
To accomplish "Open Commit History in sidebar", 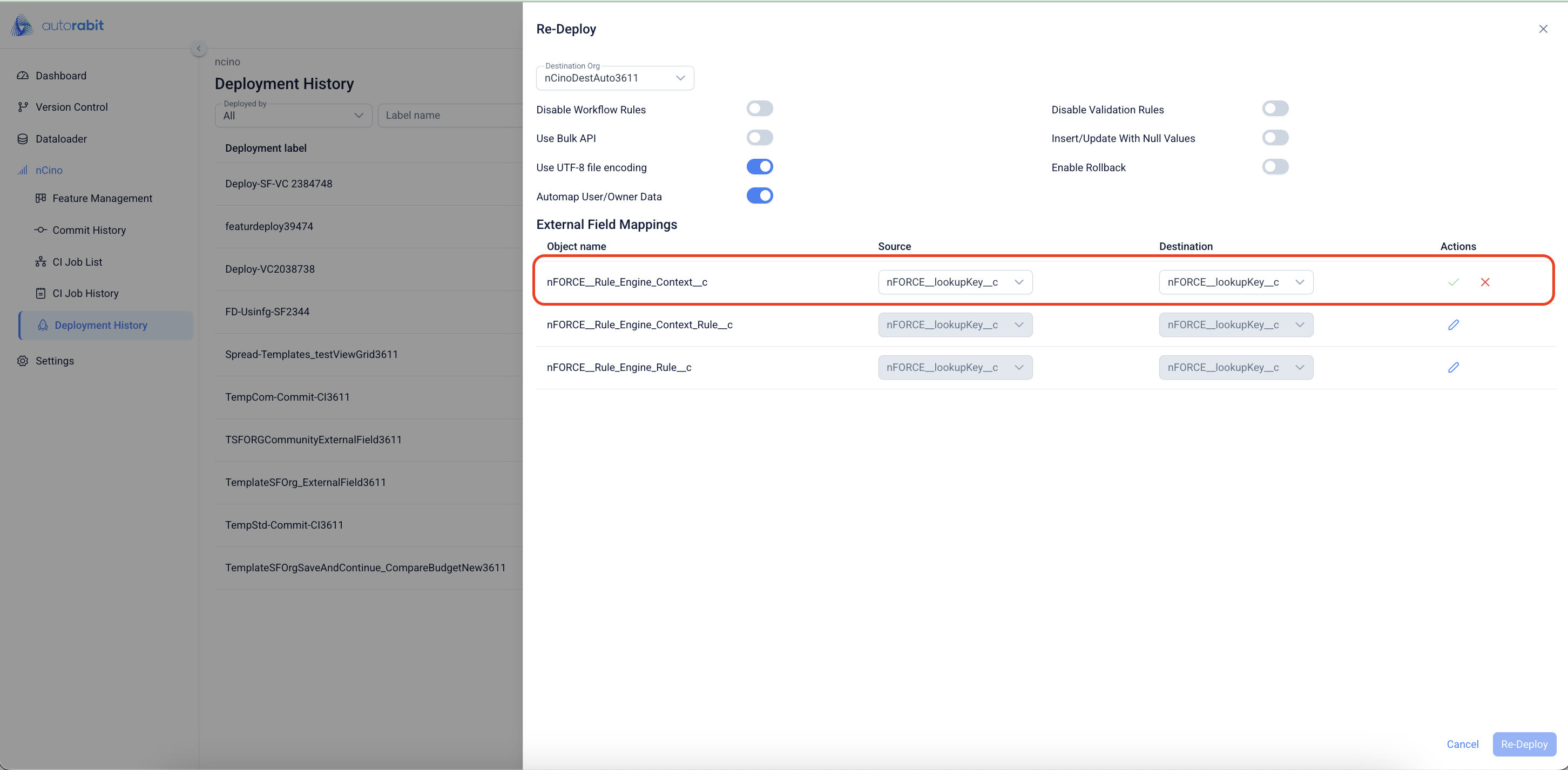I will (x=89, y=229).
